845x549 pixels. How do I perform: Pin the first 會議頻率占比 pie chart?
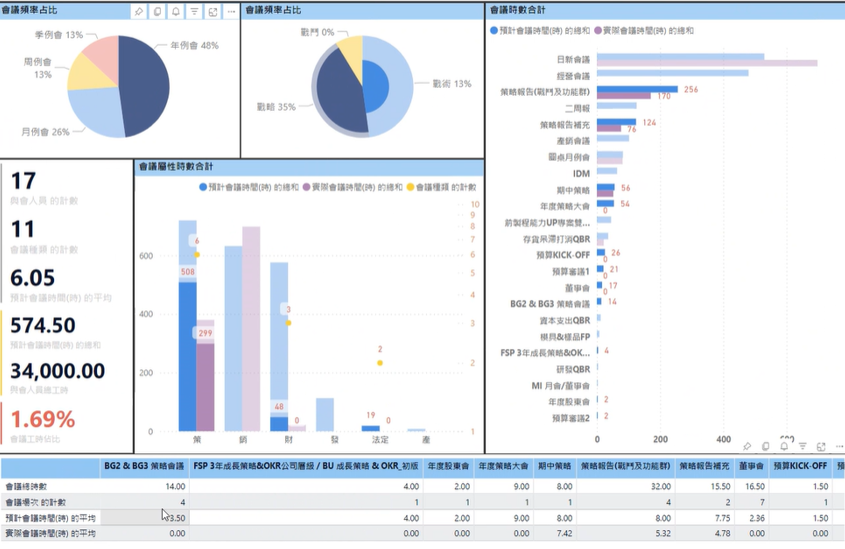pyautogui.click(x=139, y=12)
